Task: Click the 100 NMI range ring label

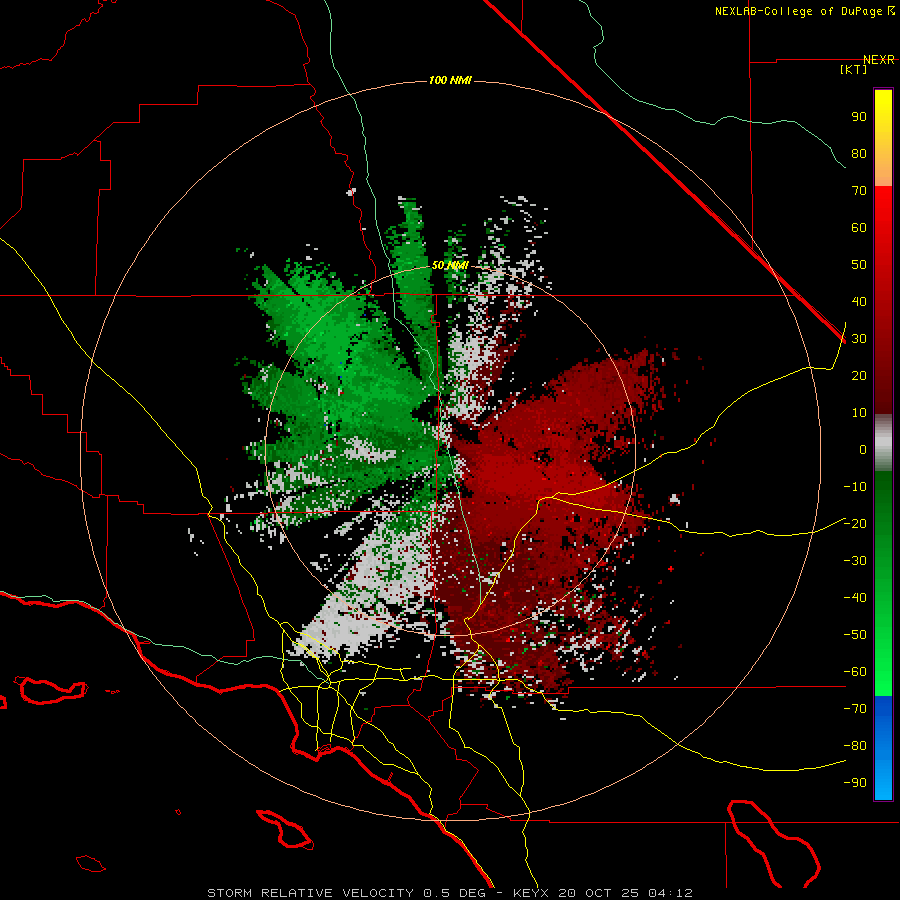Action: (450, 80)
